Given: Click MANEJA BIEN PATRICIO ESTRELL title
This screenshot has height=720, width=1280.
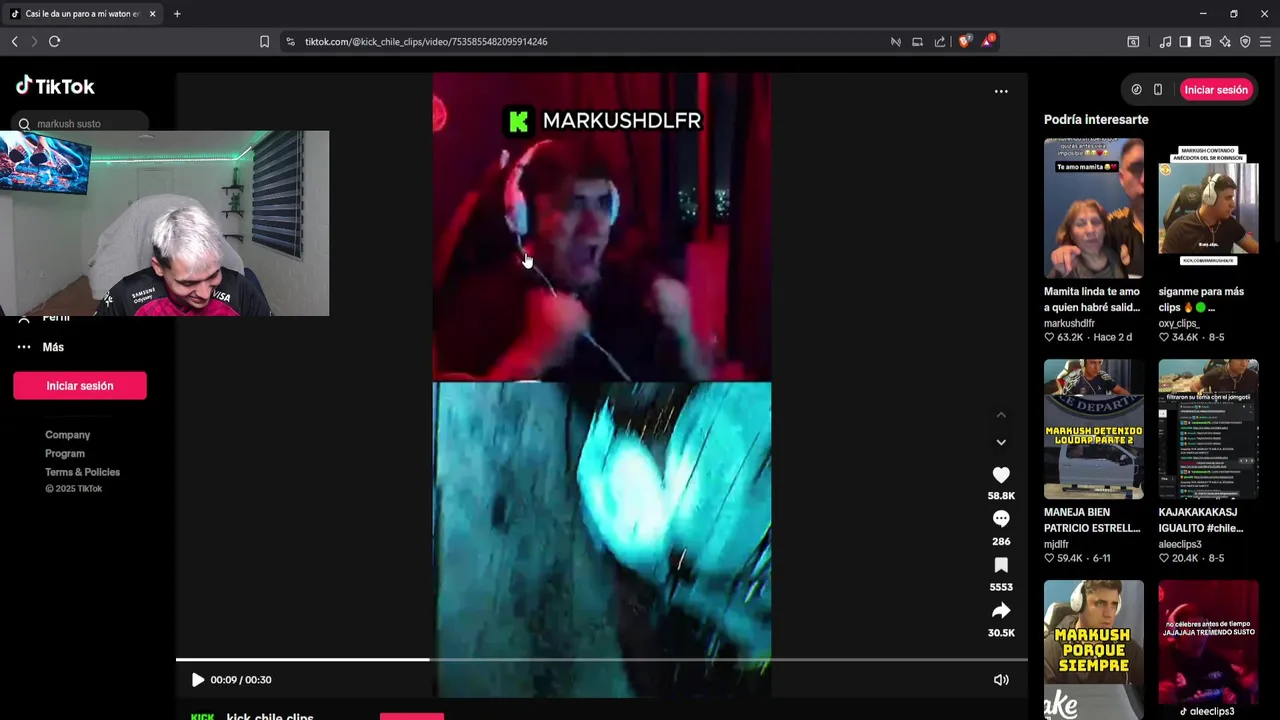Looking at the screenshot, I should point(1092,520).
